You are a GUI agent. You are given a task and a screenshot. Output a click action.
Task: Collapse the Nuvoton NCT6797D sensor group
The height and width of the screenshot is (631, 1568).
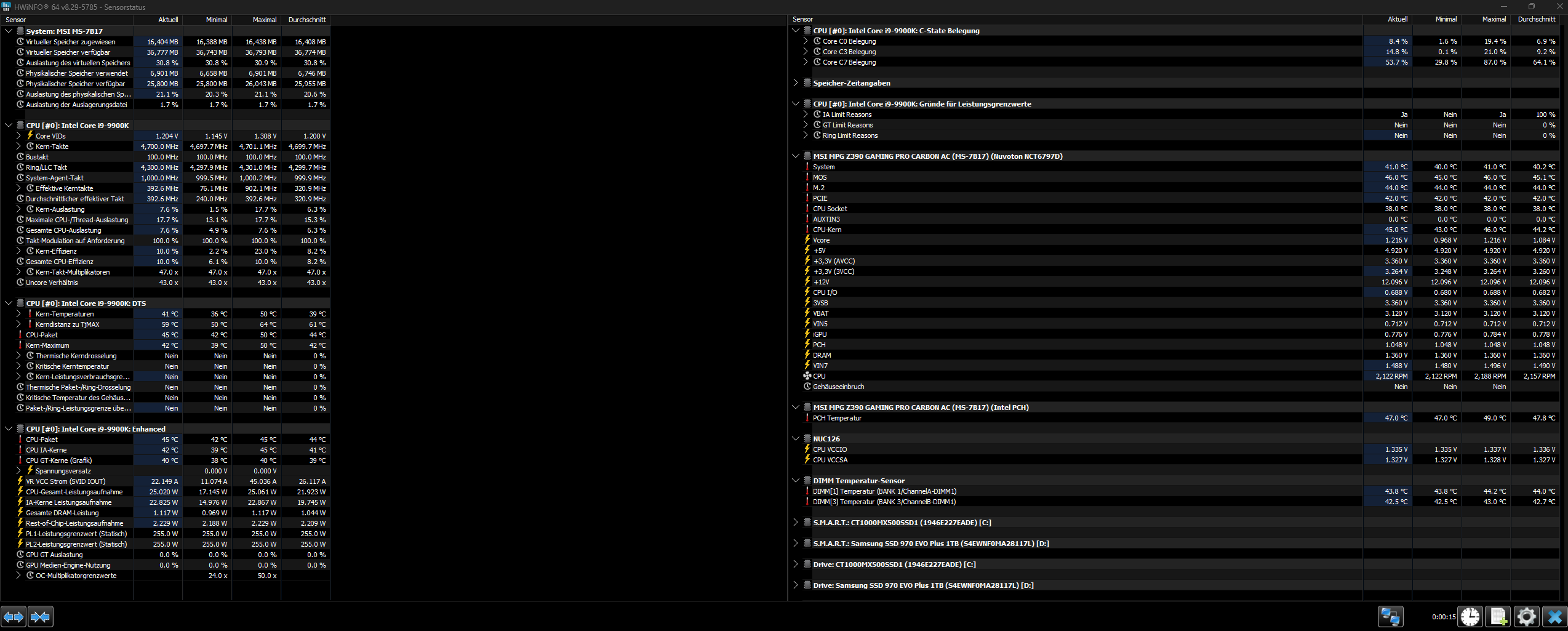(x=796, y=156)
